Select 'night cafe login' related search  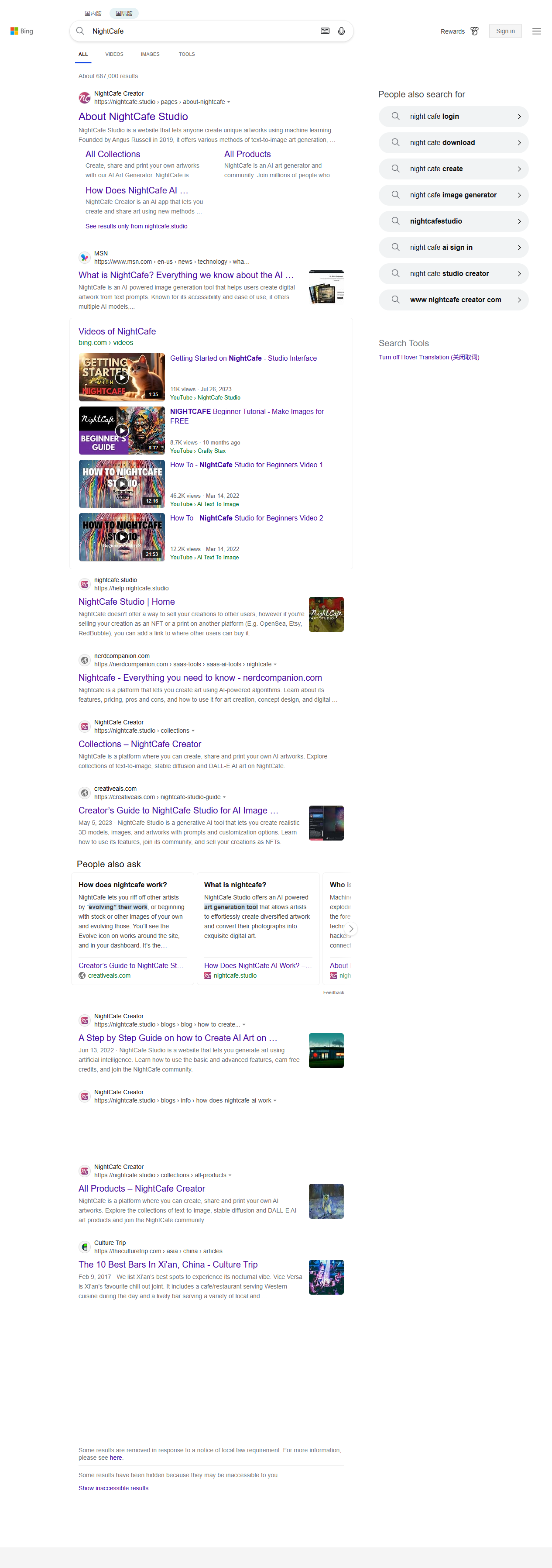[x=453, y=116]
